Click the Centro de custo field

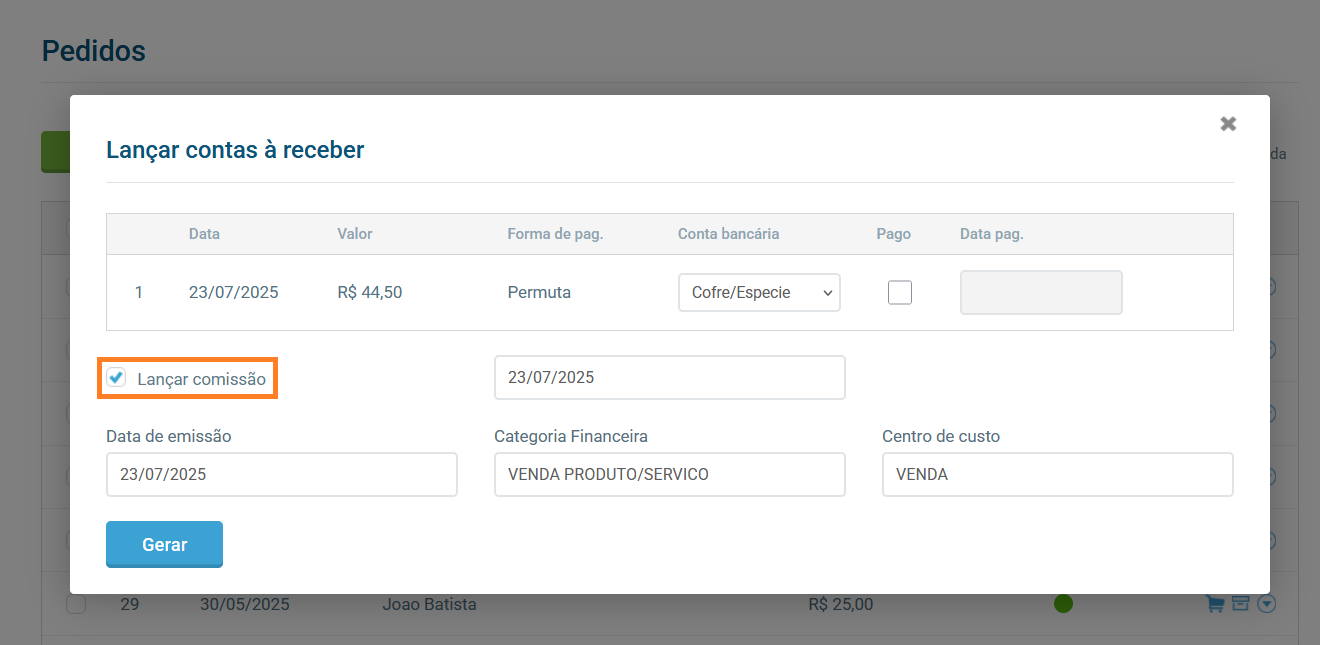coord(1057,475)
